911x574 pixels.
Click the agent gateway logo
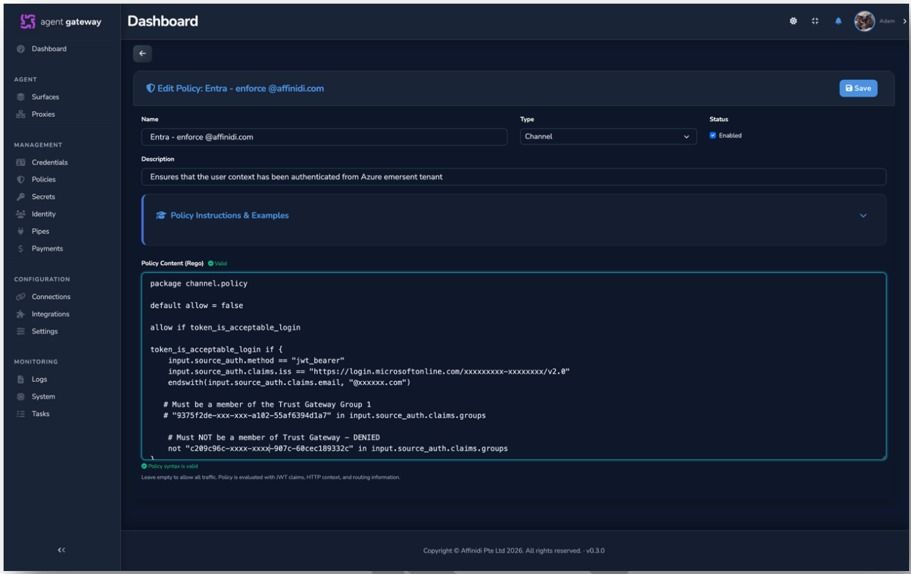coord(60,21)
